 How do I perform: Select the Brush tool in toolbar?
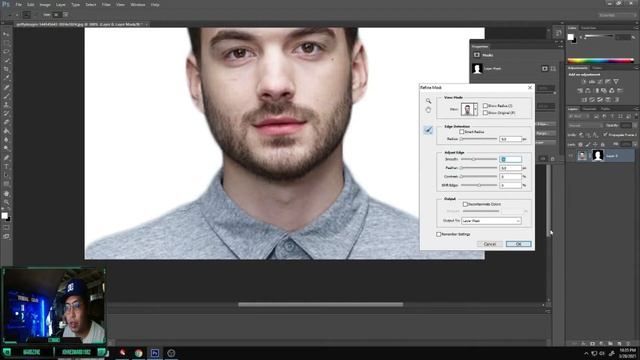pos(6,96)
